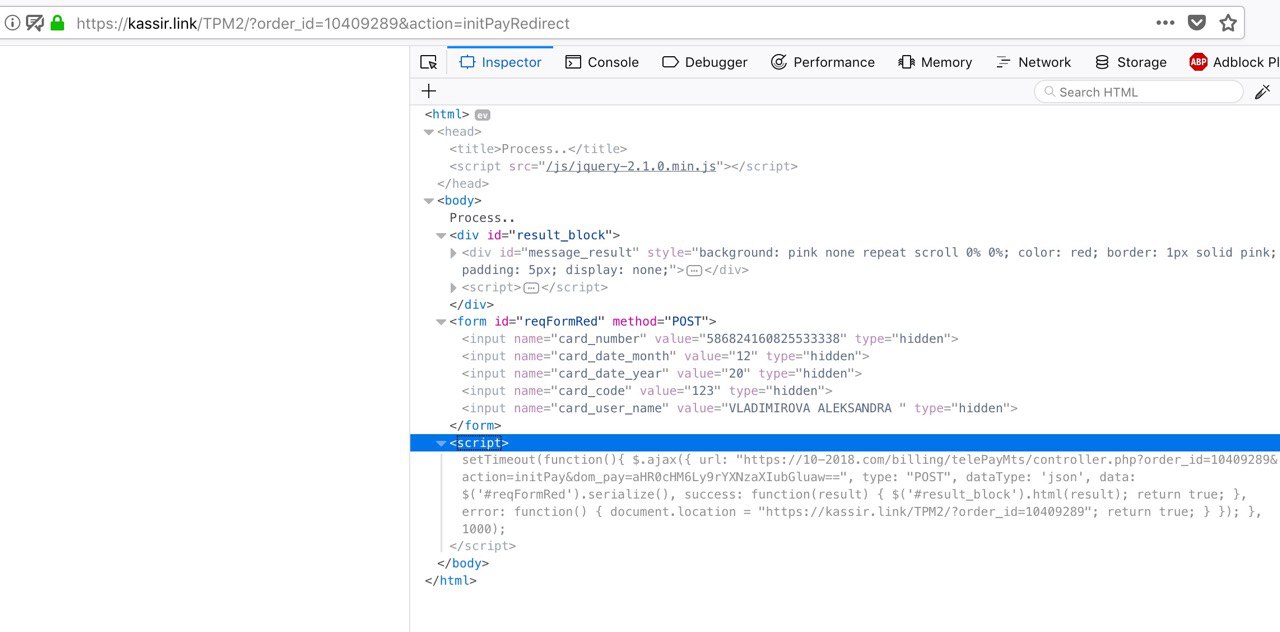Pick color with the eyedropper icon

click(1262, 92)
